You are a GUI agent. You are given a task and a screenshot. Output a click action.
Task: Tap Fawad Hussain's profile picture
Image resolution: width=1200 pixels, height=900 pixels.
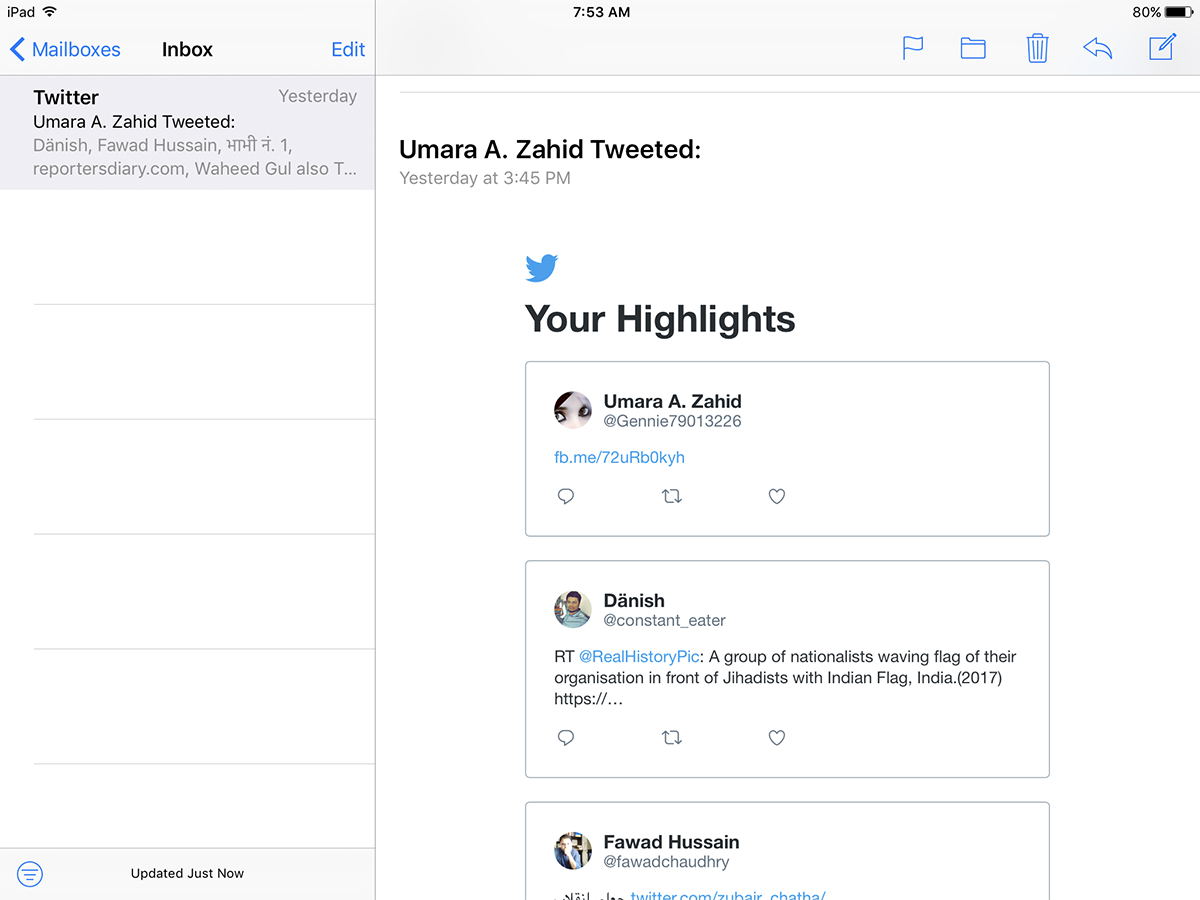coord(573,850)
